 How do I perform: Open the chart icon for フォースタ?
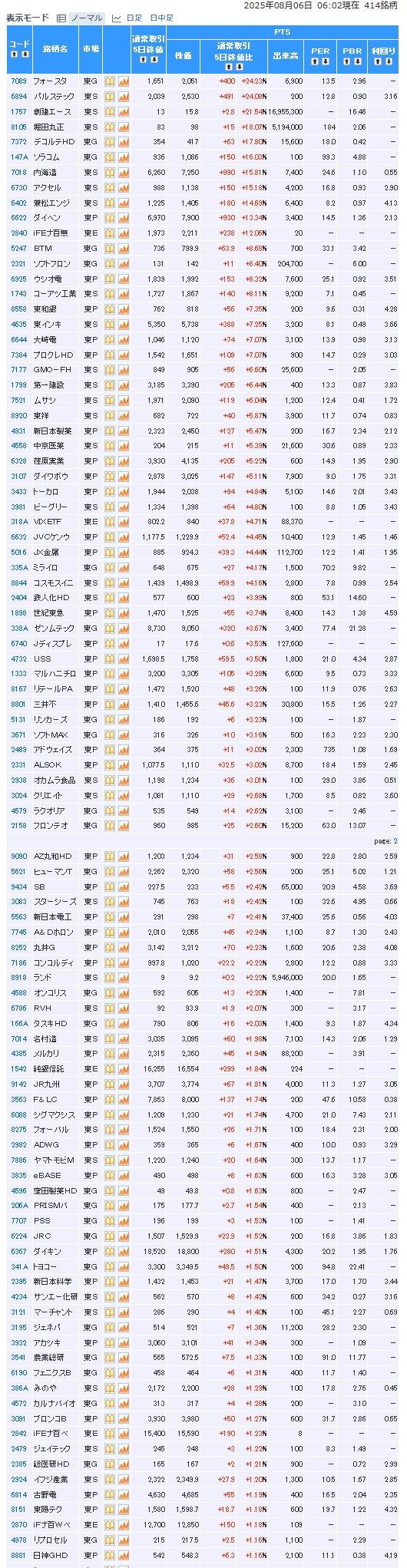124,81
